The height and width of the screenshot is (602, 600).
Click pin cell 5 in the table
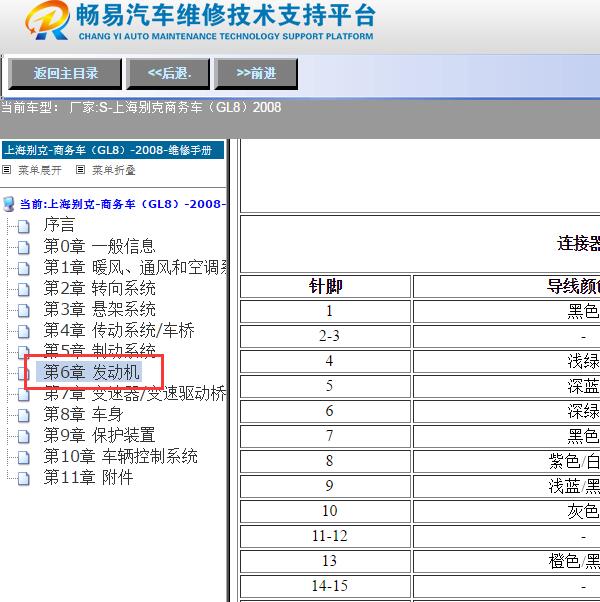point(326,386)
